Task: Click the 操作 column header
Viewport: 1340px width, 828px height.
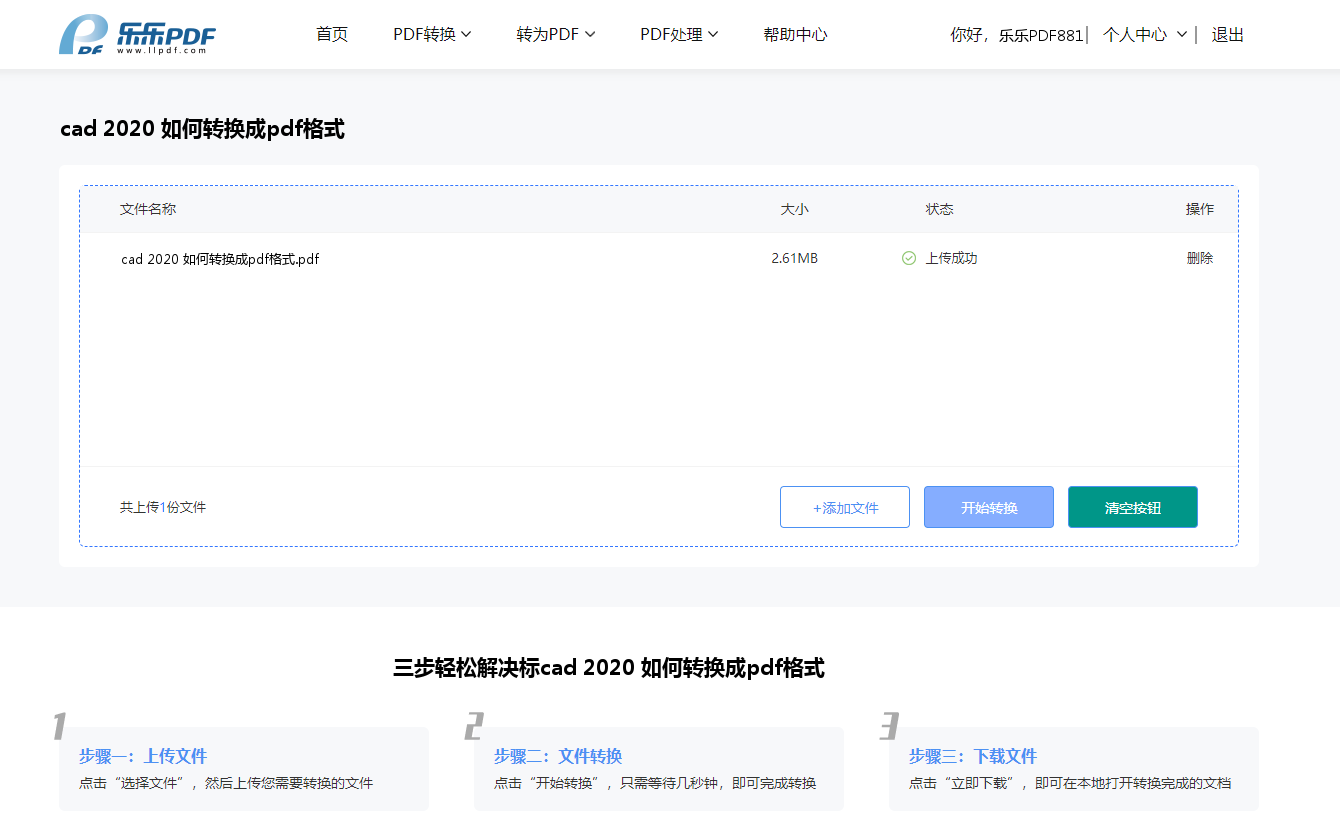Action: 1200,209
